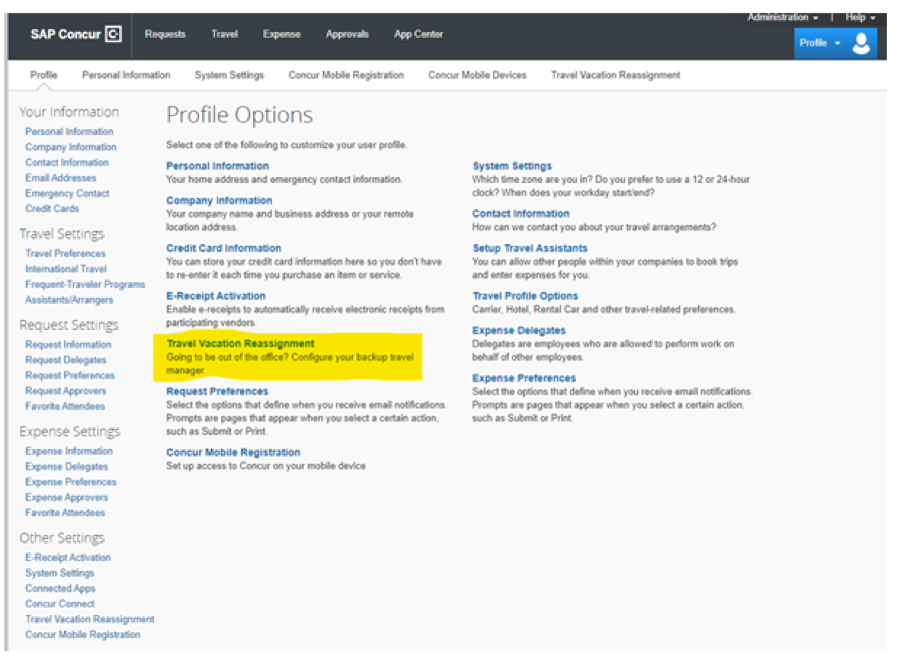Open the Credit Card Information link
This screenshot has height=672, width=912.
coord(224,248)
